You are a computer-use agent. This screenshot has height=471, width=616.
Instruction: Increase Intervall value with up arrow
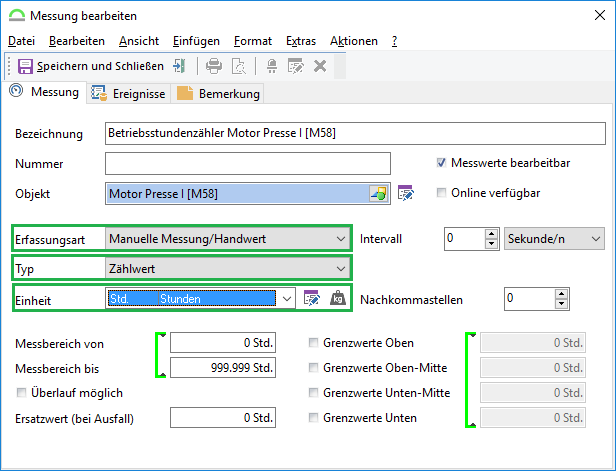[x=491, y=234]
